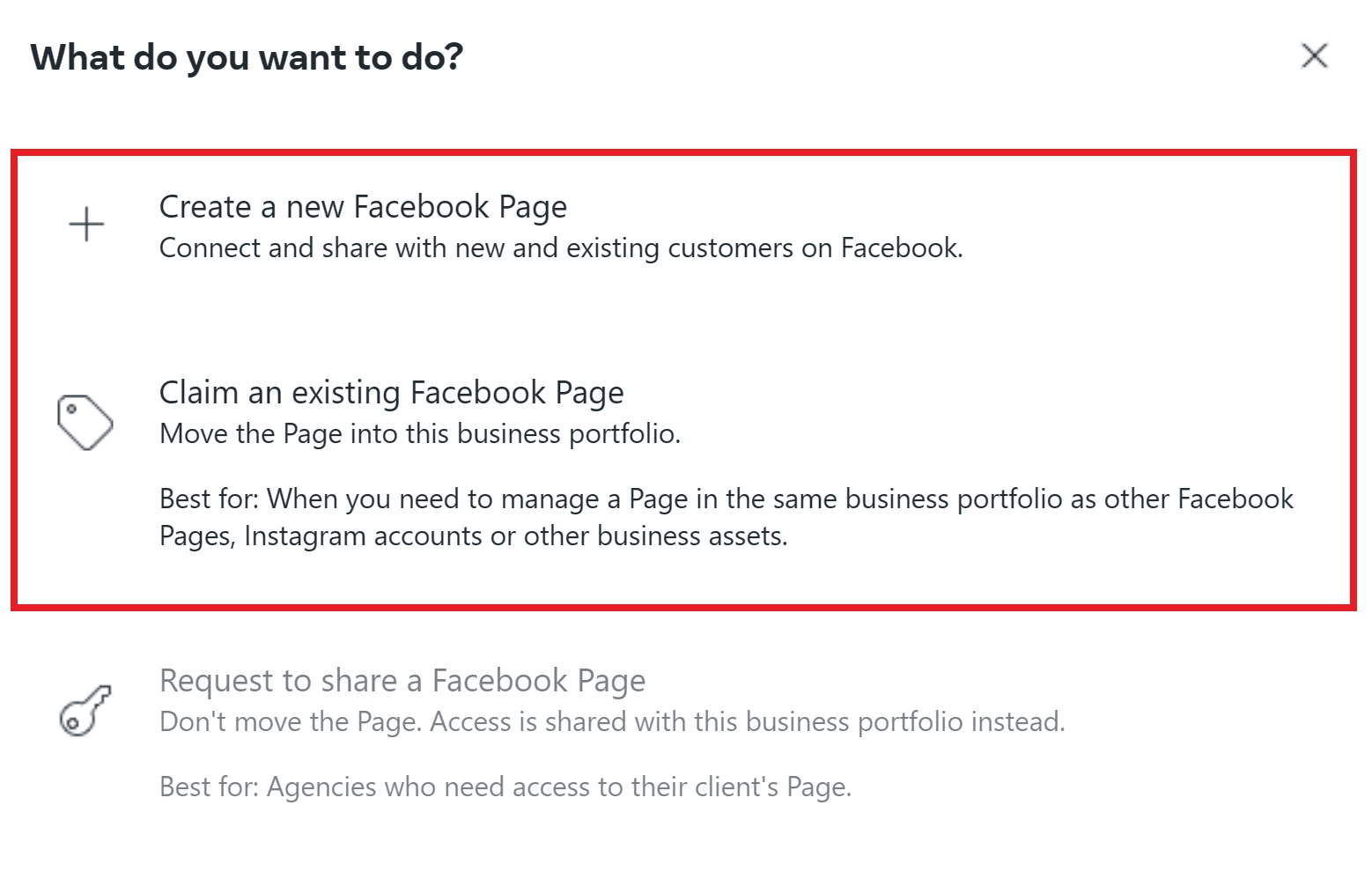Select 'Create a new Facebook Page' title

click(363, 207)
